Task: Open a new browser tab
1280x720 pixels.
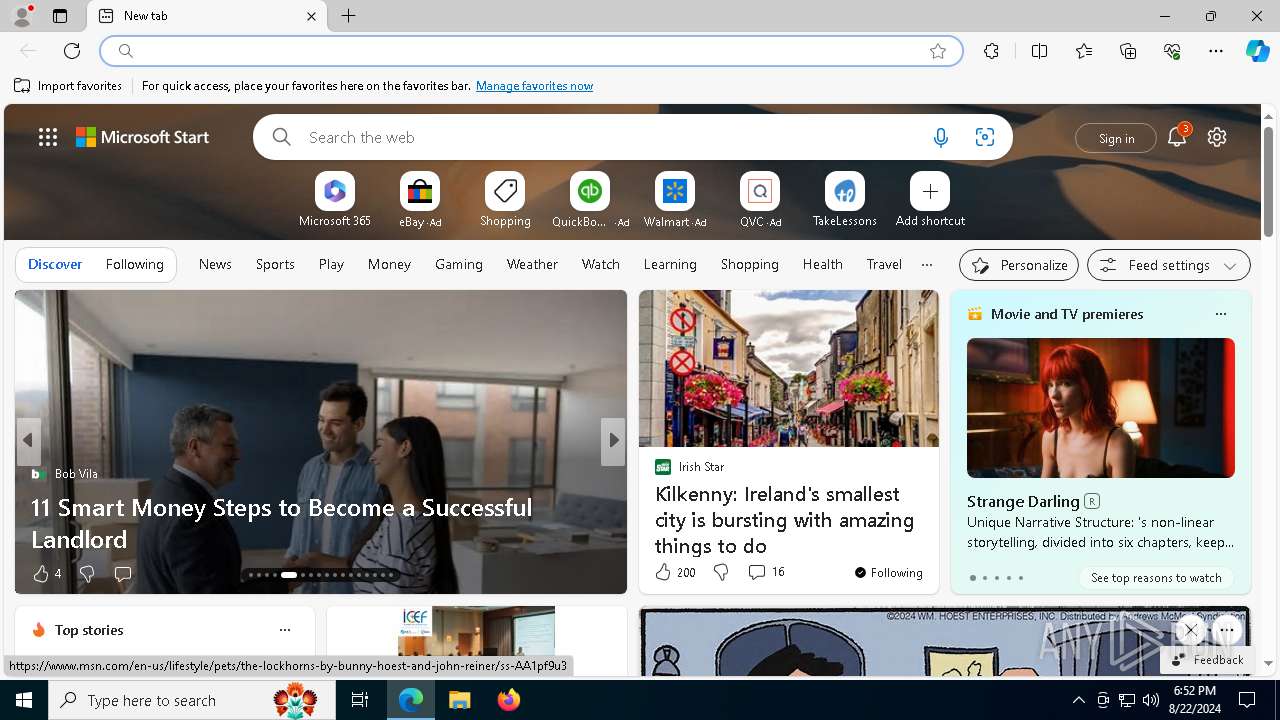Action: (348, 16)
